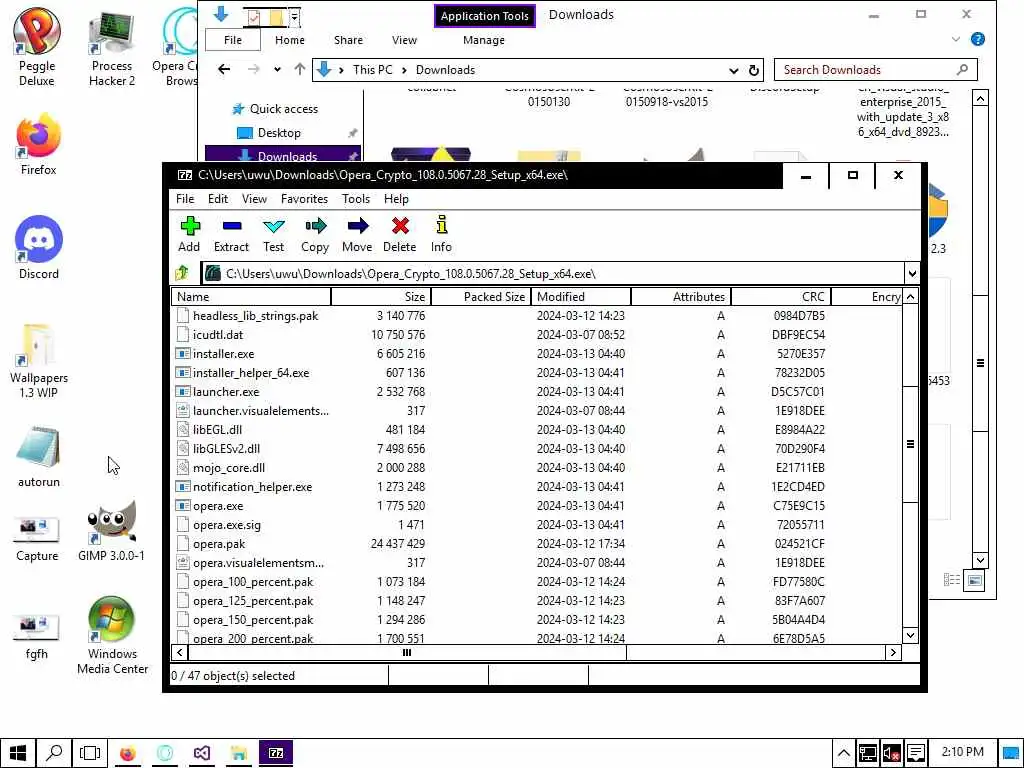Viewport: 1024px width, 768px height.
Task: Select Desktop under Quick access
Action: coord(279,133)
